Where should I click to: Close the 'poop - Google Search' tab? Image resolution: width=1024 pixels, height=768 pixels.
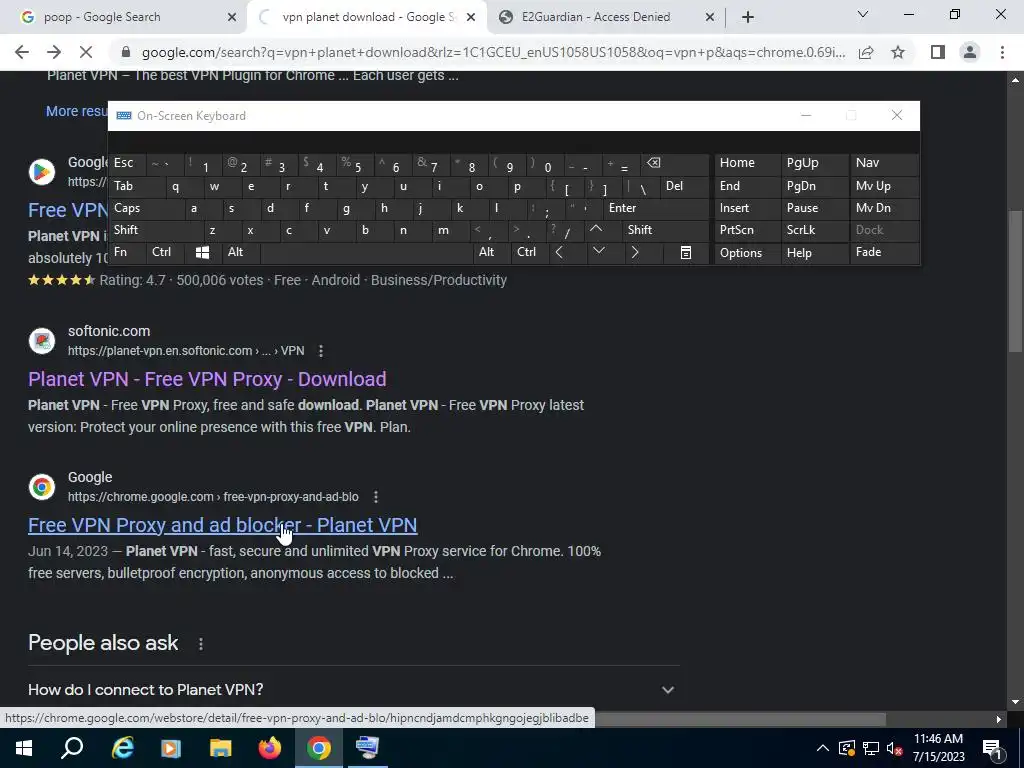[231, 17]
